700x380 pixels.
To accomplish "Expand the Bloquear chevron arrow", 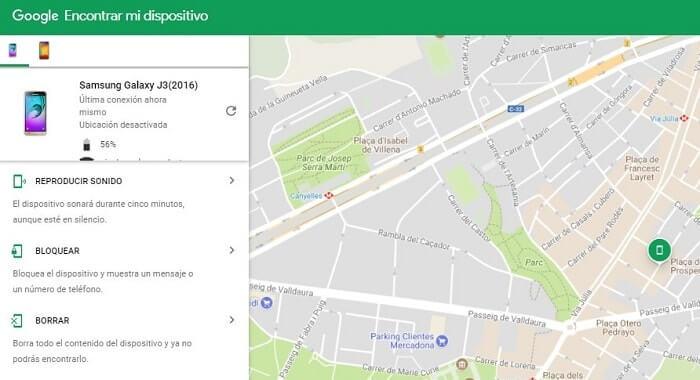I will coord(232,250).
